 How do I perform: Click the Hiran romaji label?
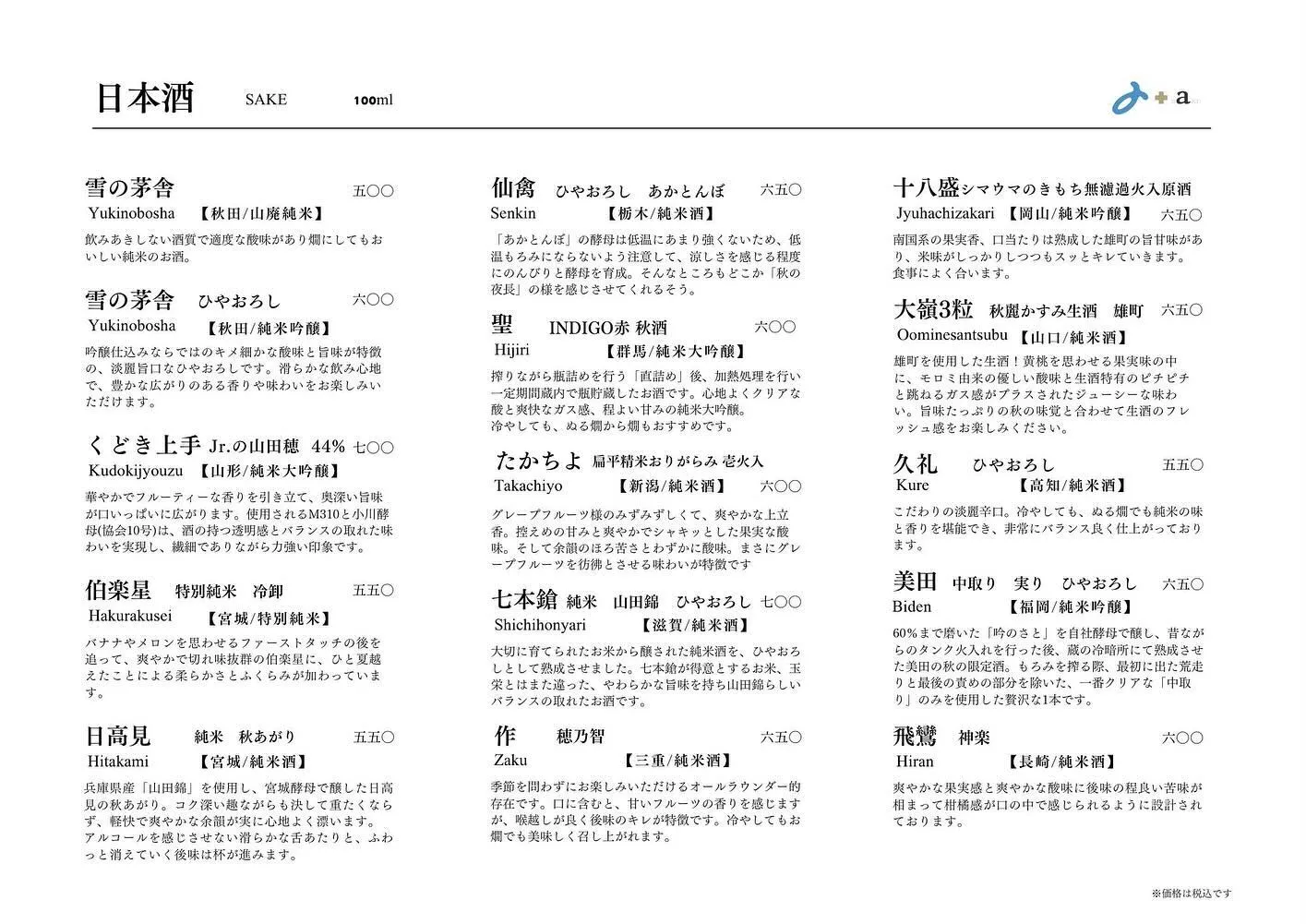(915, 762)
